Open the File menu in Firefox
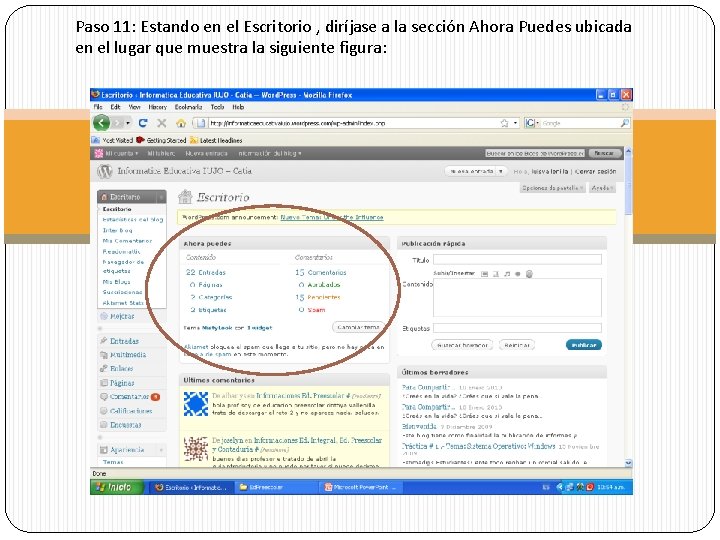 tap(98, 107)
